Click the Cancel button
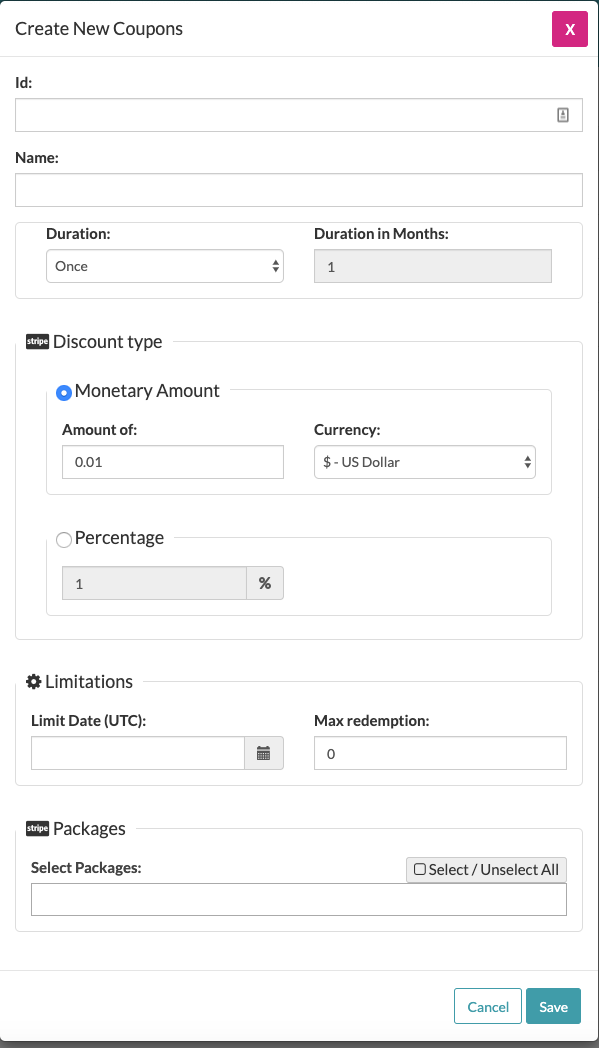The height and width of the screenshot is (1048, 599). pos(488,1006)
